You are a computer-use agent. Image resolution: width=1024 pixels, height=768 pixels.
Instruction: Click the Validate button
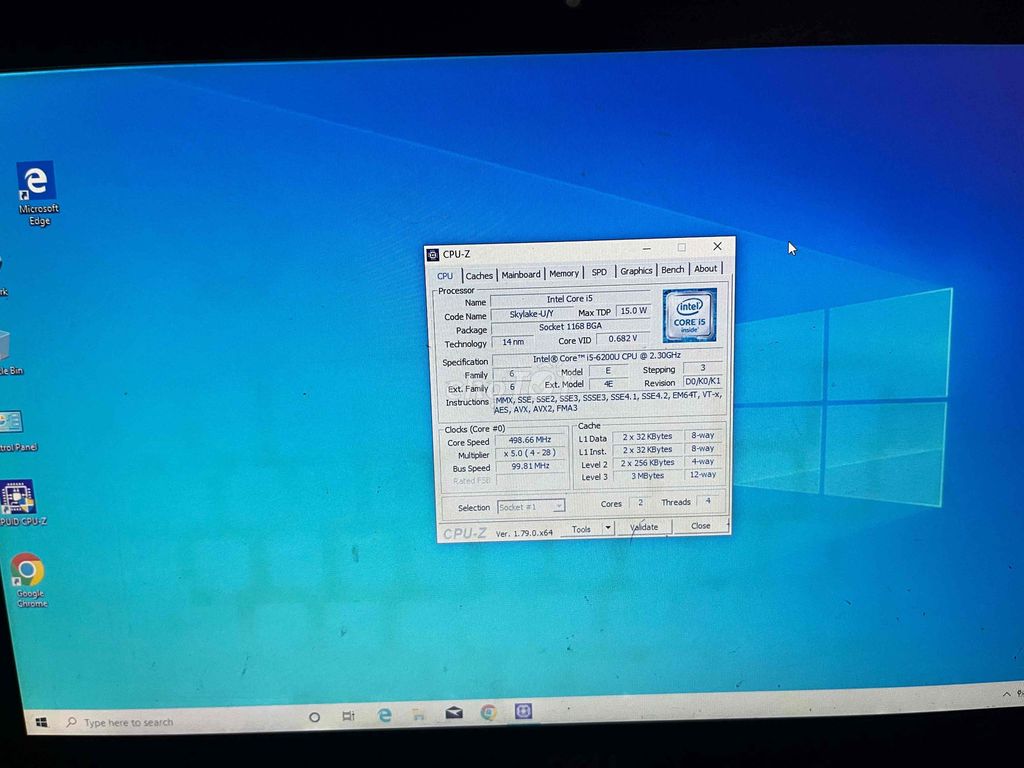[644, 527]
